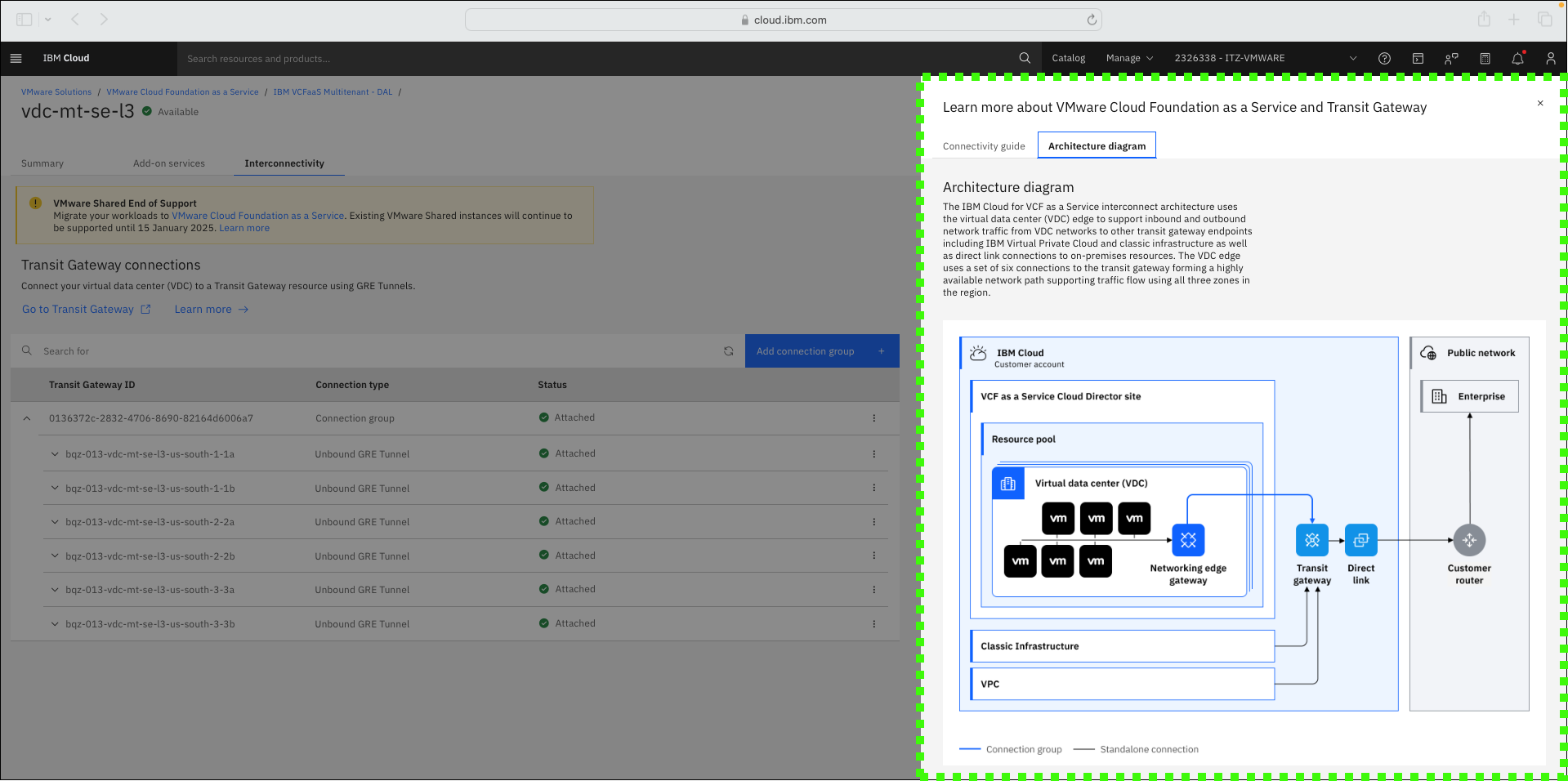Open the user profile avatar icon

pyautogui.click(x=1550, y=58)
